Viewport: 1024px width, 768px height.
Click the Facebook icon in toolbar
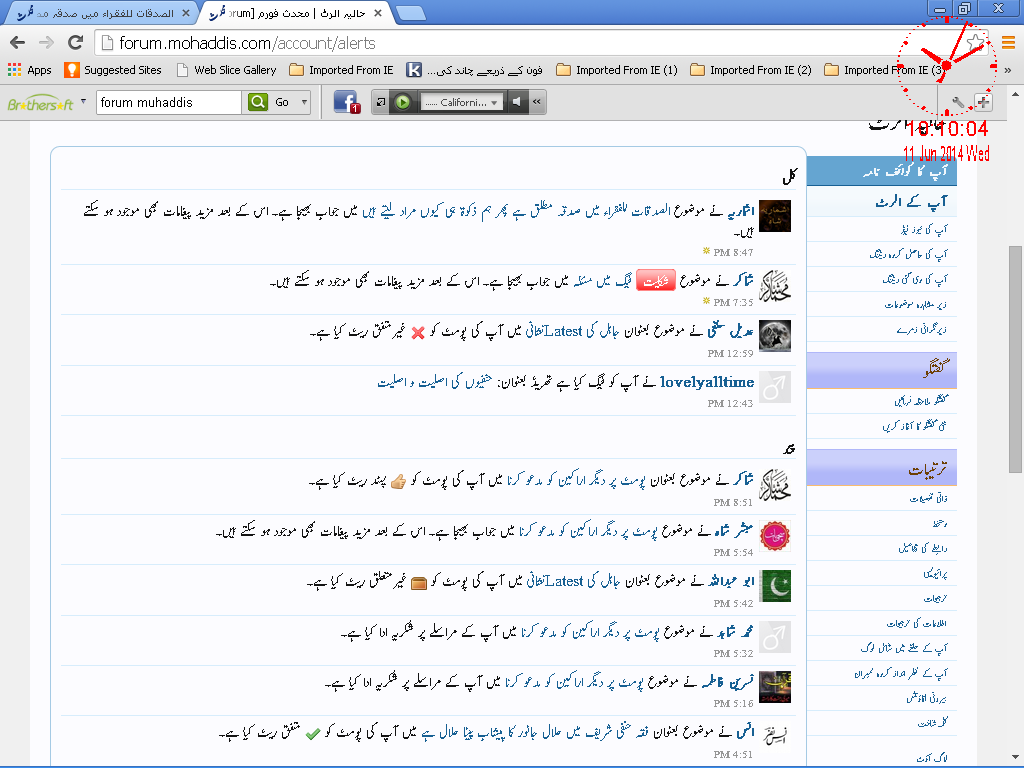(x=345, y=102)
